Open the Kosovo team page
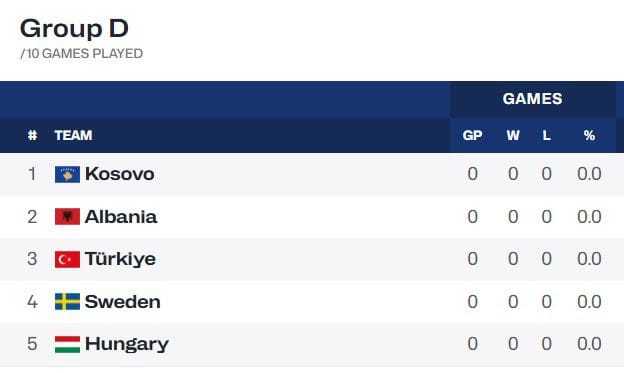The height and width of the screenshot is (373, 624). pyautogui.click(x=119, y=174)
